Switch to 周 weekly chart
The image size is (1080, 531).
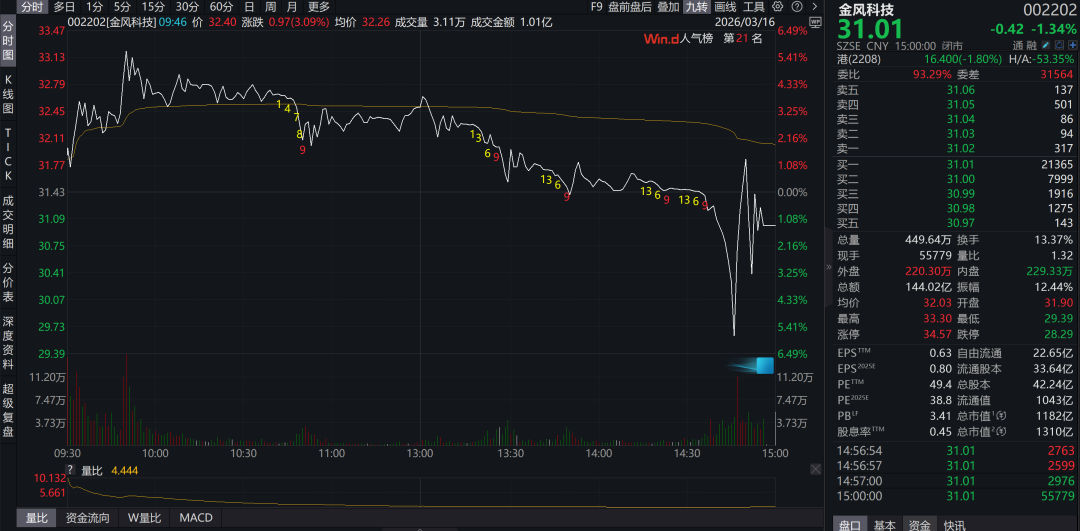(271, 7)
